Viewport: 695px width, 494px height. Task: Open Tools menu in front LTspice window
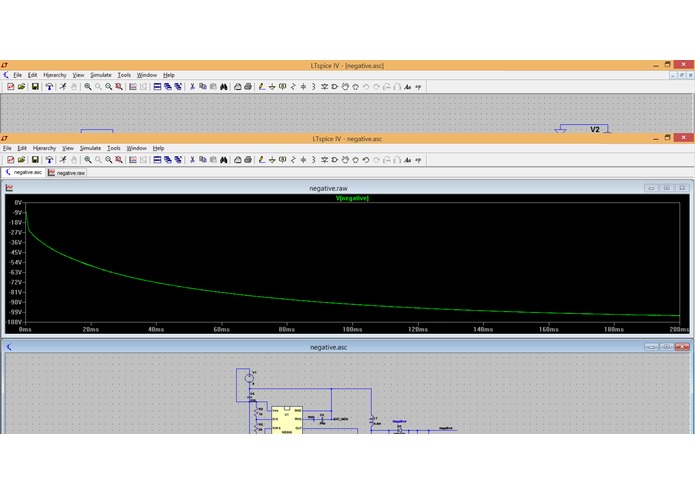[x=113, y=148]
